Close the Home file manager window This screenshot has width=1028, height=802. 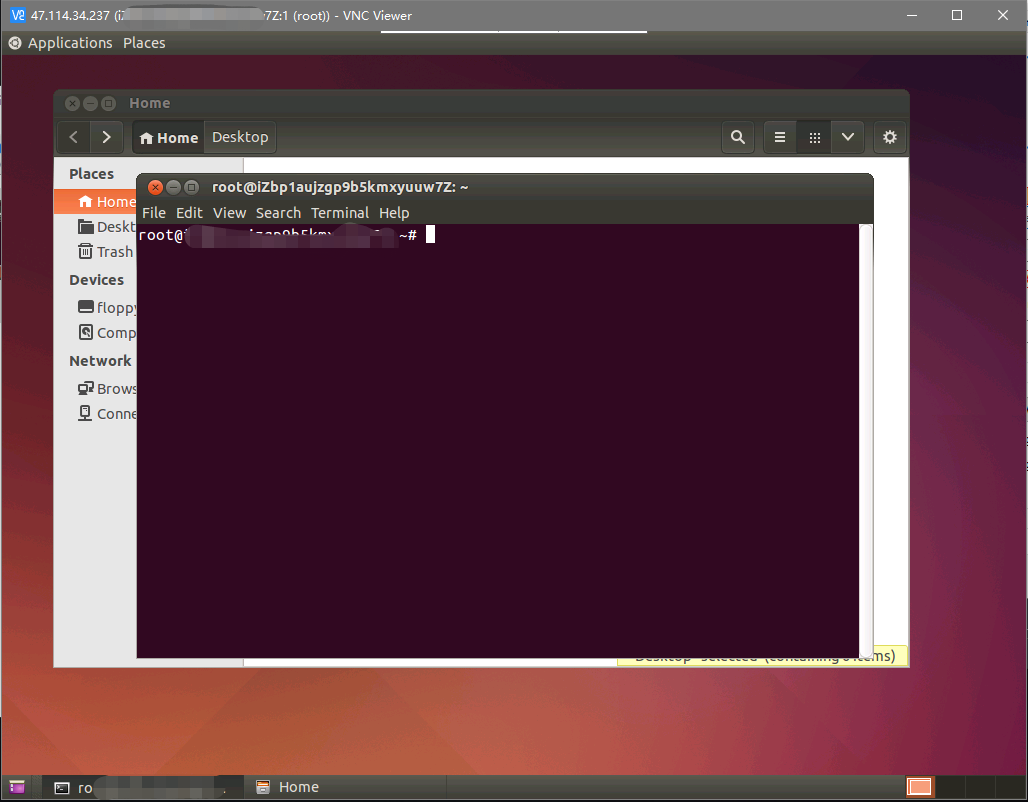tap(73, 104)
